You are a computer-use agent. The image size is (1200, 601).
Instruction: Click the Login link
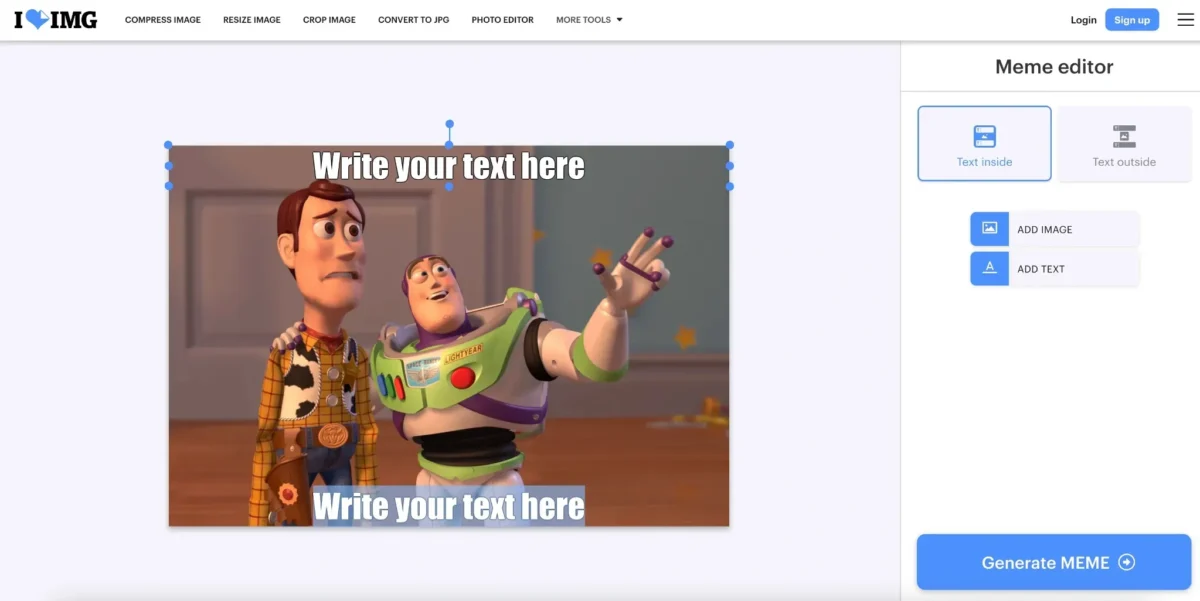[x=1083, y=20]
